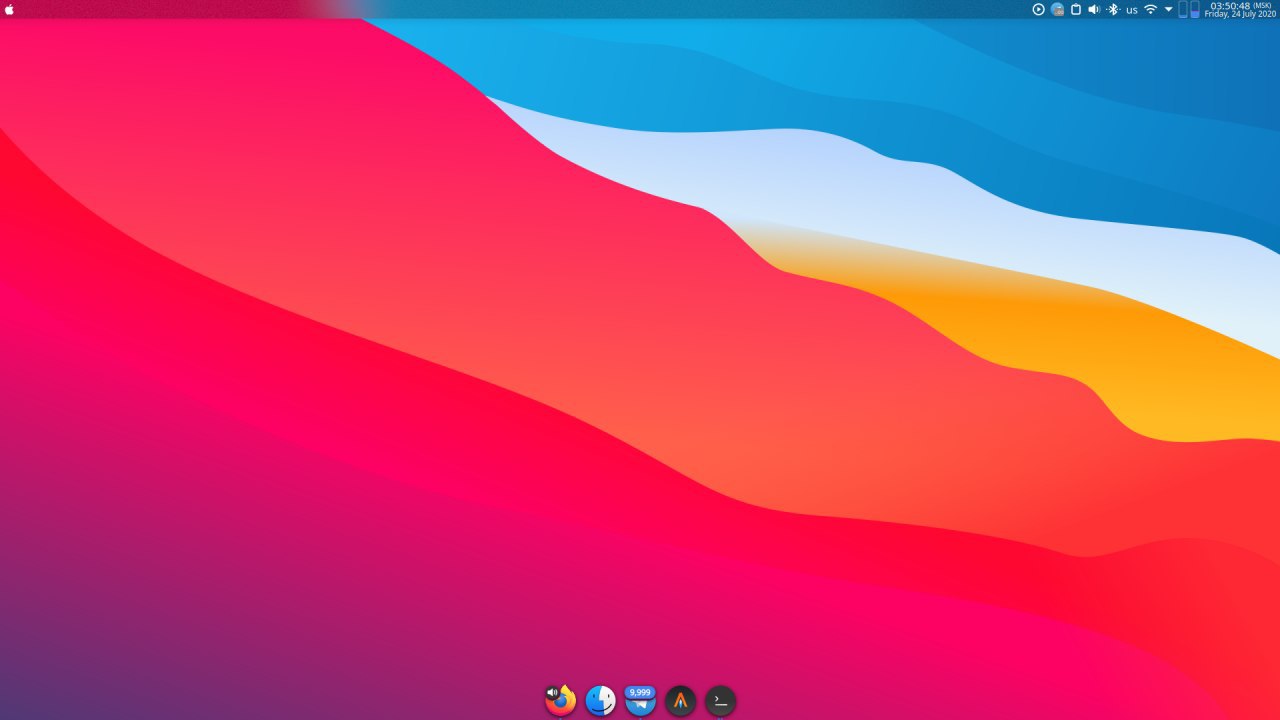Expand hidden system tray icons arrow

1169,9
